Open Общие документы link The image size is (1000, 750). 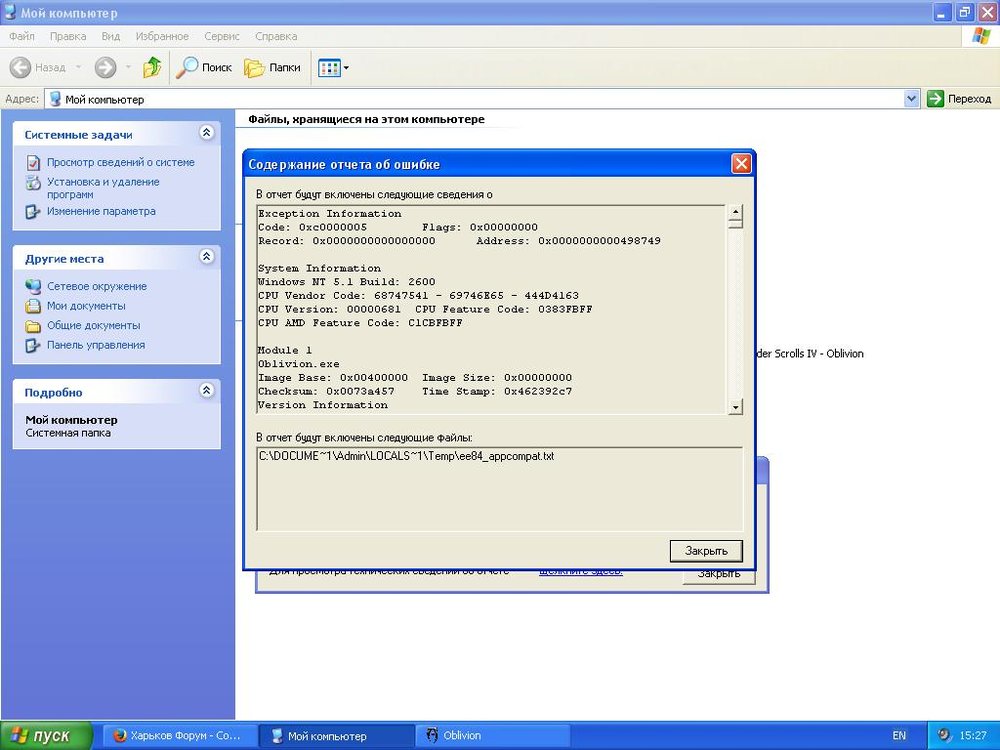click(x=94, y=325)
